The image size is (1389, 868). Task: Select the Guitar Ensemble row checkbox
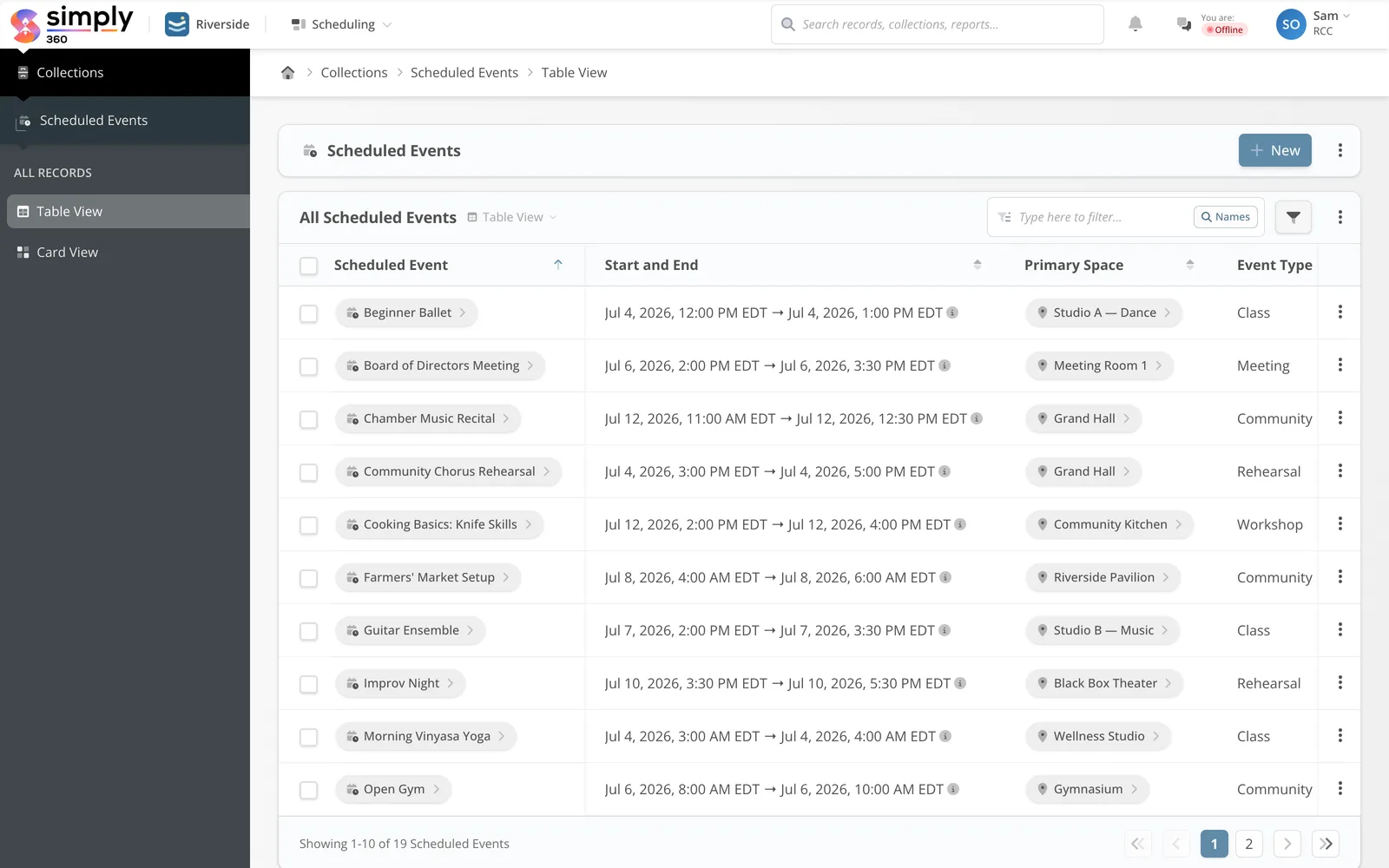[308, 631]
